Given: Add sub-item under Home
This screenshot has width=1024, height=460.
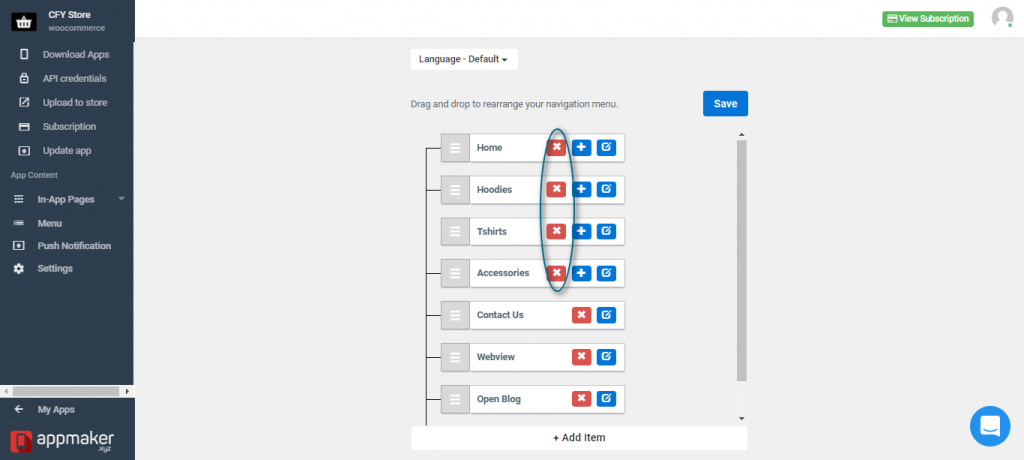Looking at the screenshot, I should (x=581, y=148).
